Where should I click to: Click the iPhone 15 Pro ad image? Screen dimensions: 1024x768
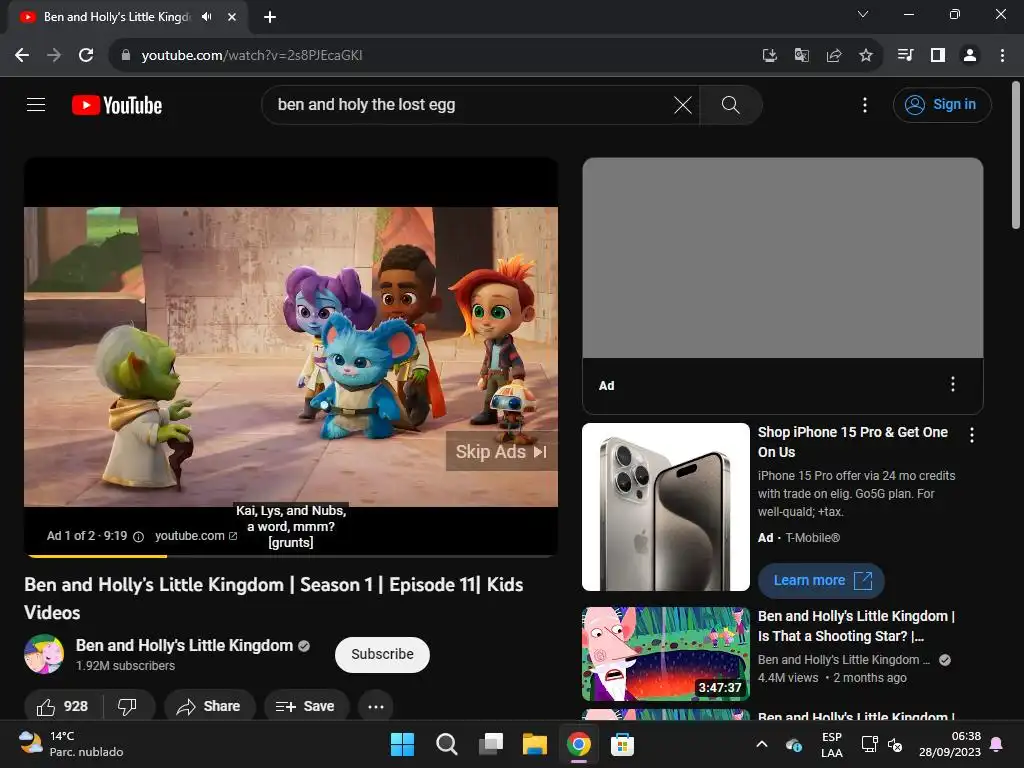(665, 507)
